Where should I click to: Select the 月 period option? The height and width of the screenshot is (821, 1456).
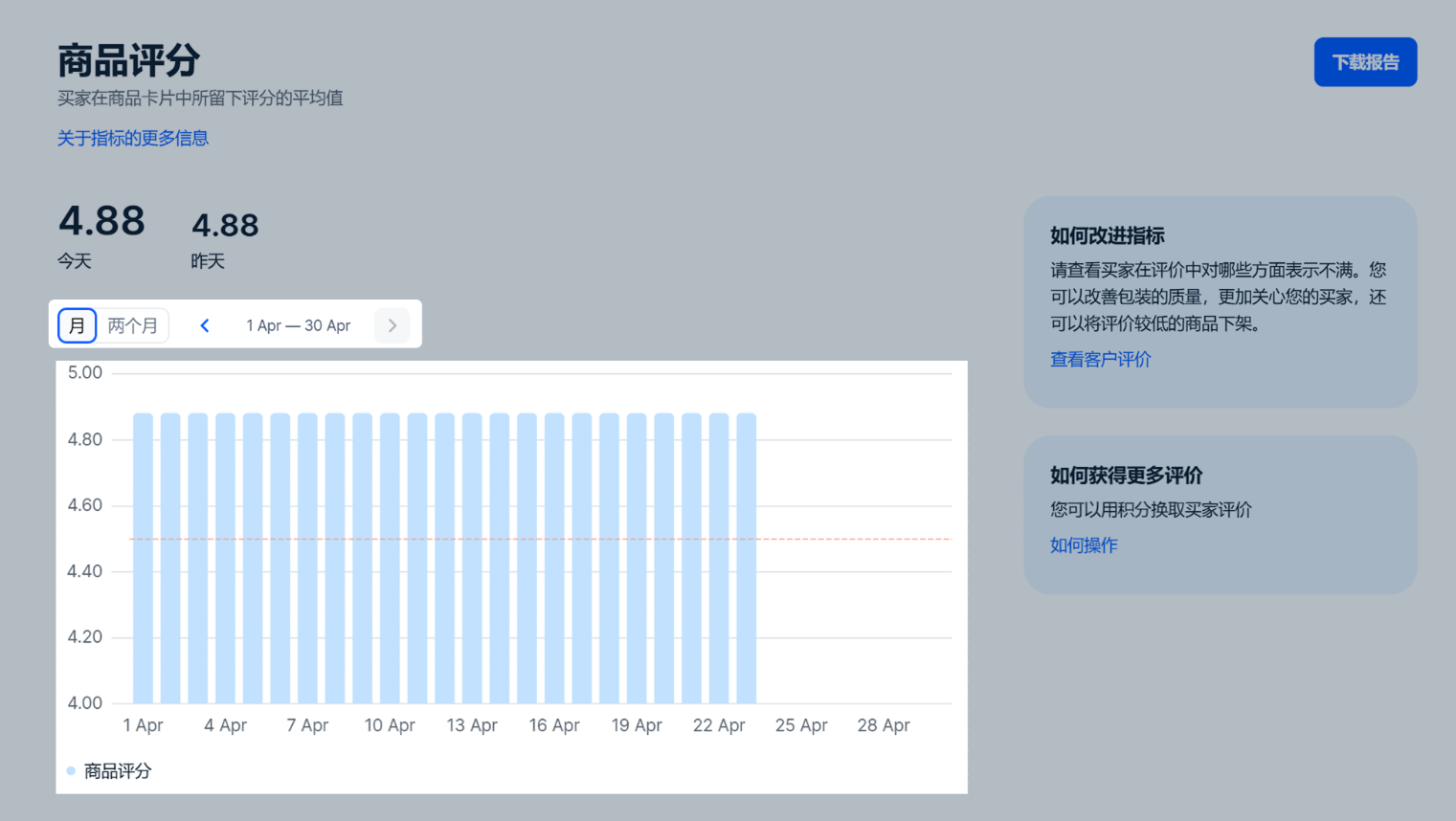pos(77,325)
